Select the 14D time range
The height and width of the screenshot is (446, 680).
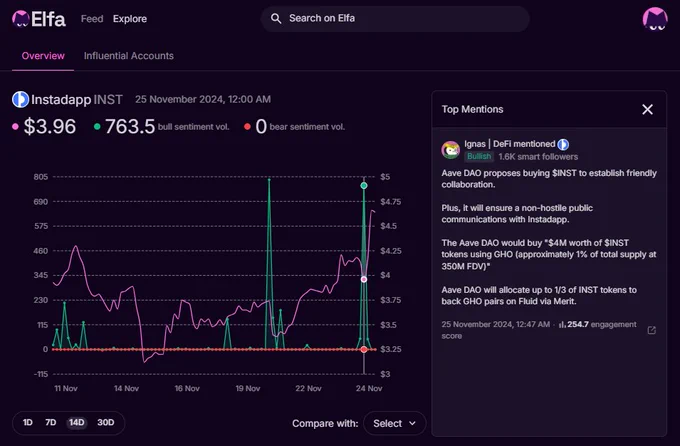coord(77,423)
